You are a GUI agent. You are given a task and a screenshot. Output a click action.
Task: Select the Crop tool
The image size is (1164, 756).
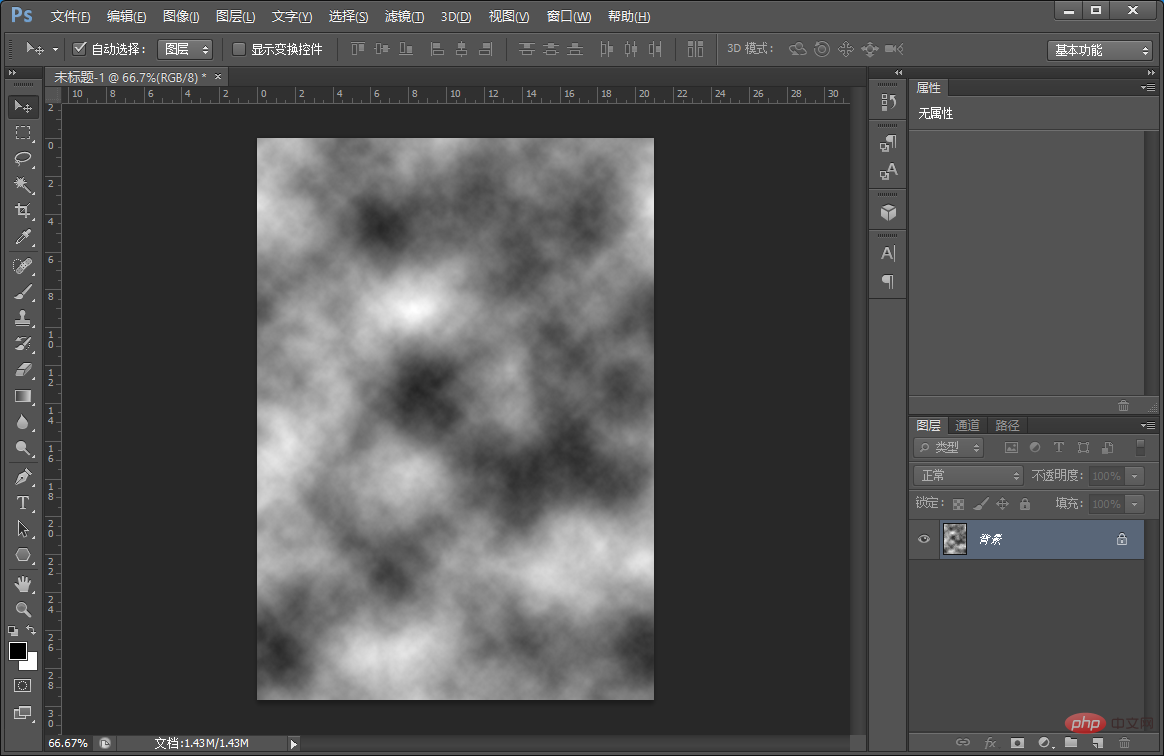pyautogui.click(x=23, y=210)
